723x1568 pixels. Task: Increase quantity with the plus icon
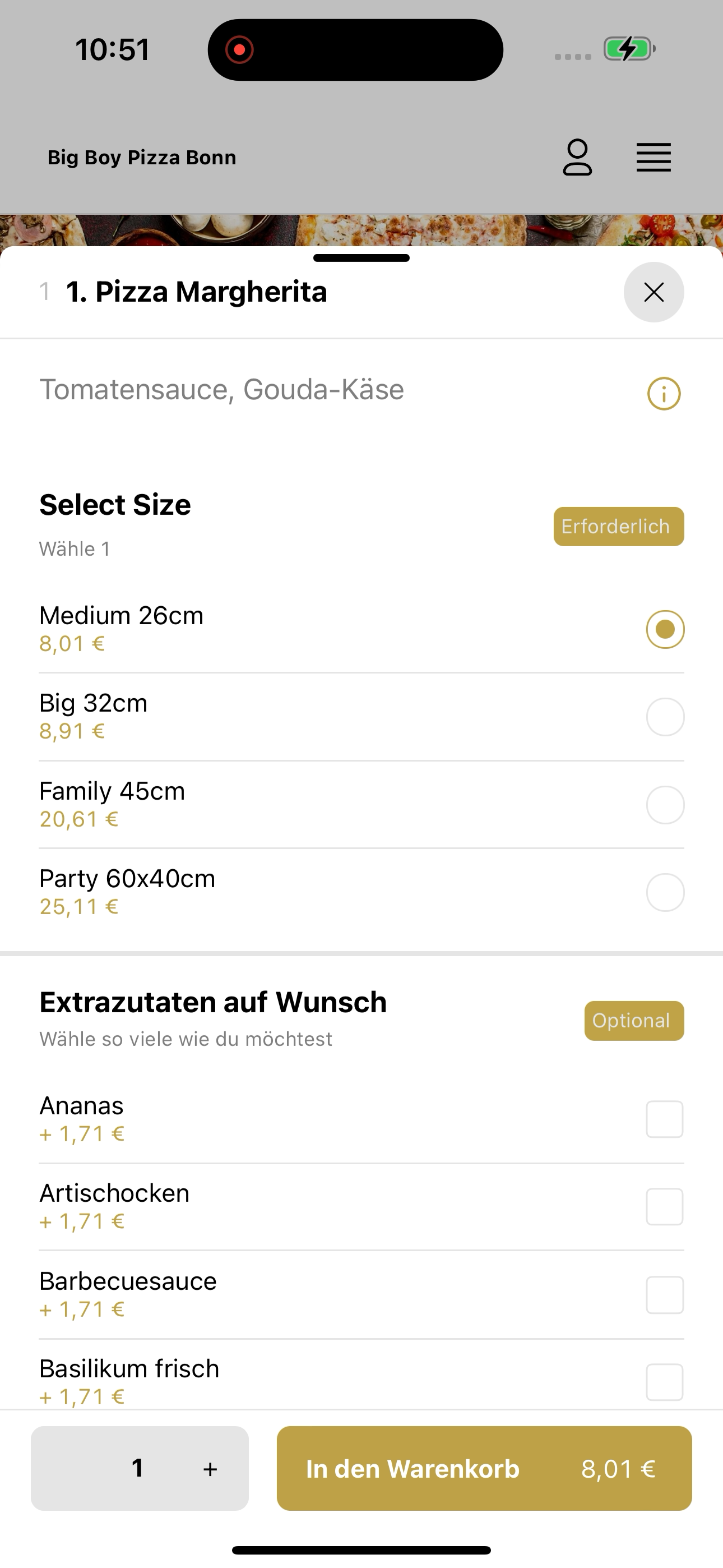pos(210,1469)
